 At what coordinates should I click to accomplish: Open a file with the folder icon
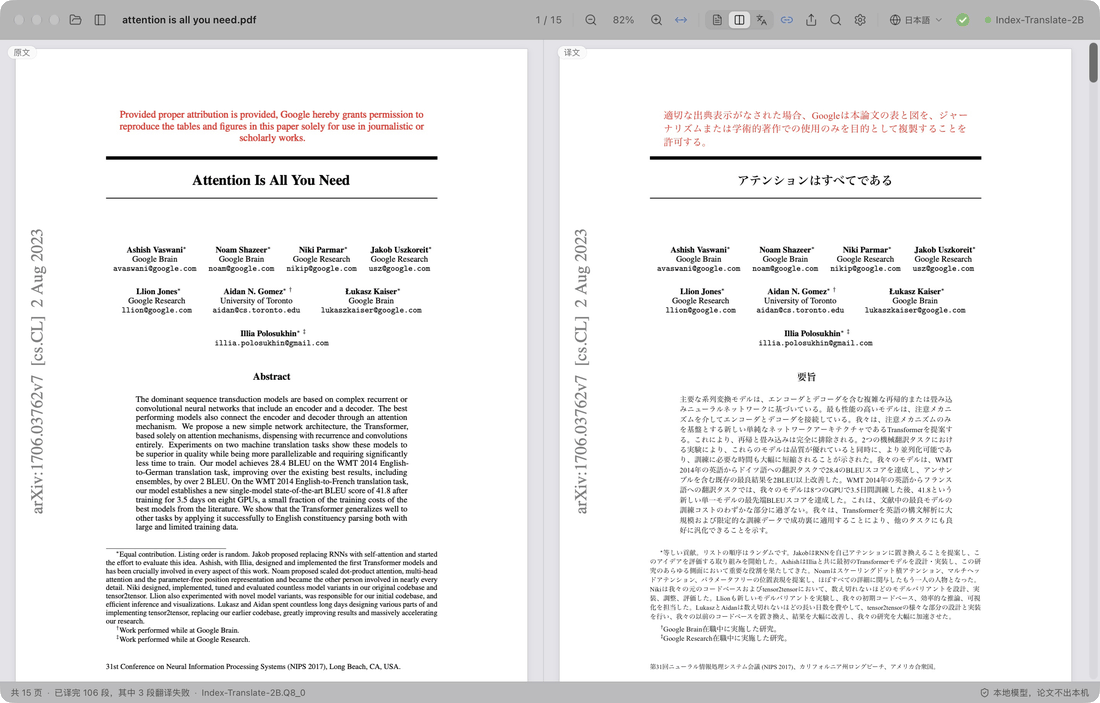coord(76,20)
